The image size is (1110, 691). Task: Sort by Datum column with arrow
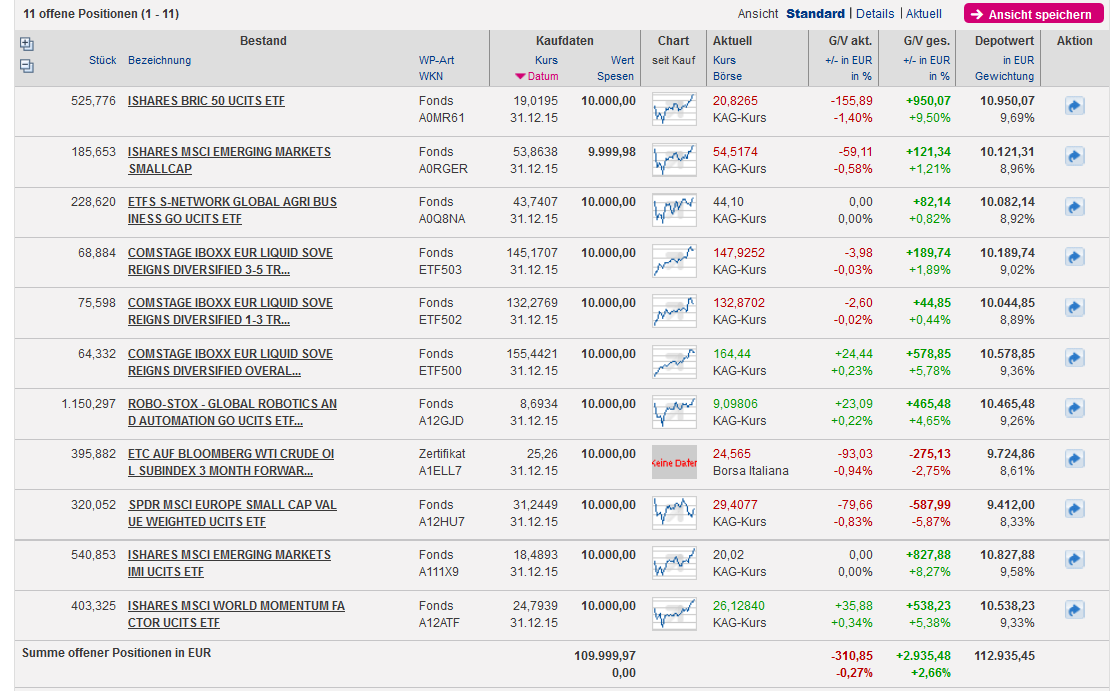(x=537, y=76)
